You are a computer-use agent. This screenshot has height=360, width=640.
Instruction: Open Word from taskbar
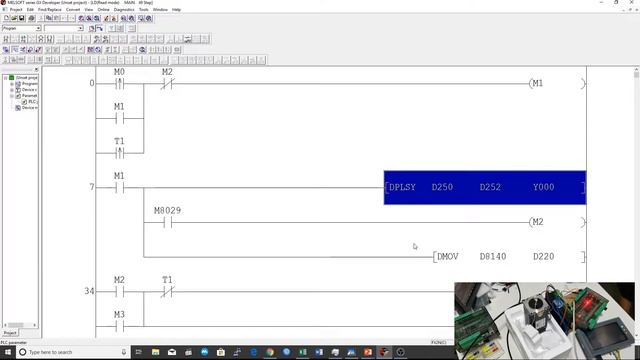coord(319,352)
